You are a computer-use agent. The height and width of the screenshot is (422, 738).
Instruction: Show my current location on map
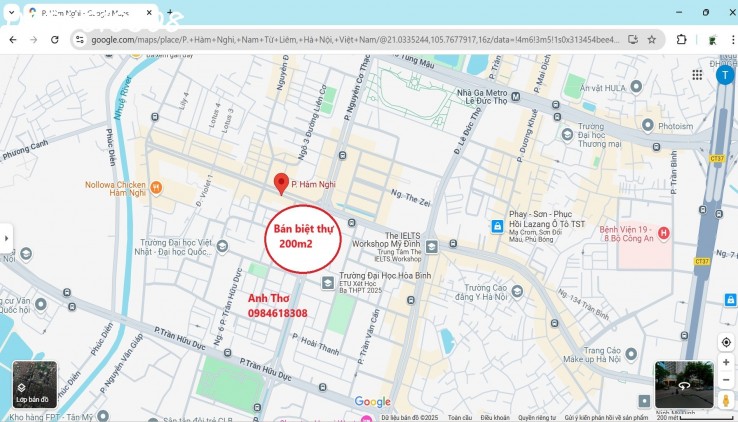tap(726, 342)
